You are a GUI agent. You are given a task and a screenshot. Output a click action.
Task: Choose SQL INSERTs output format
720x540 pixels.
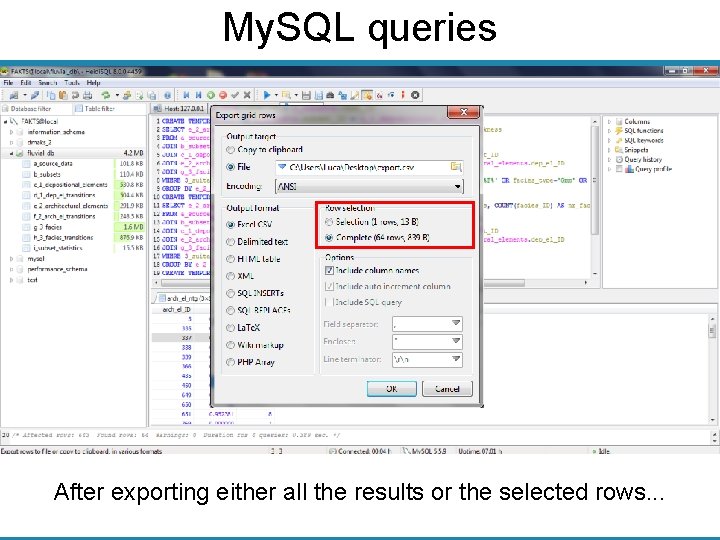[x=231, y=293]
